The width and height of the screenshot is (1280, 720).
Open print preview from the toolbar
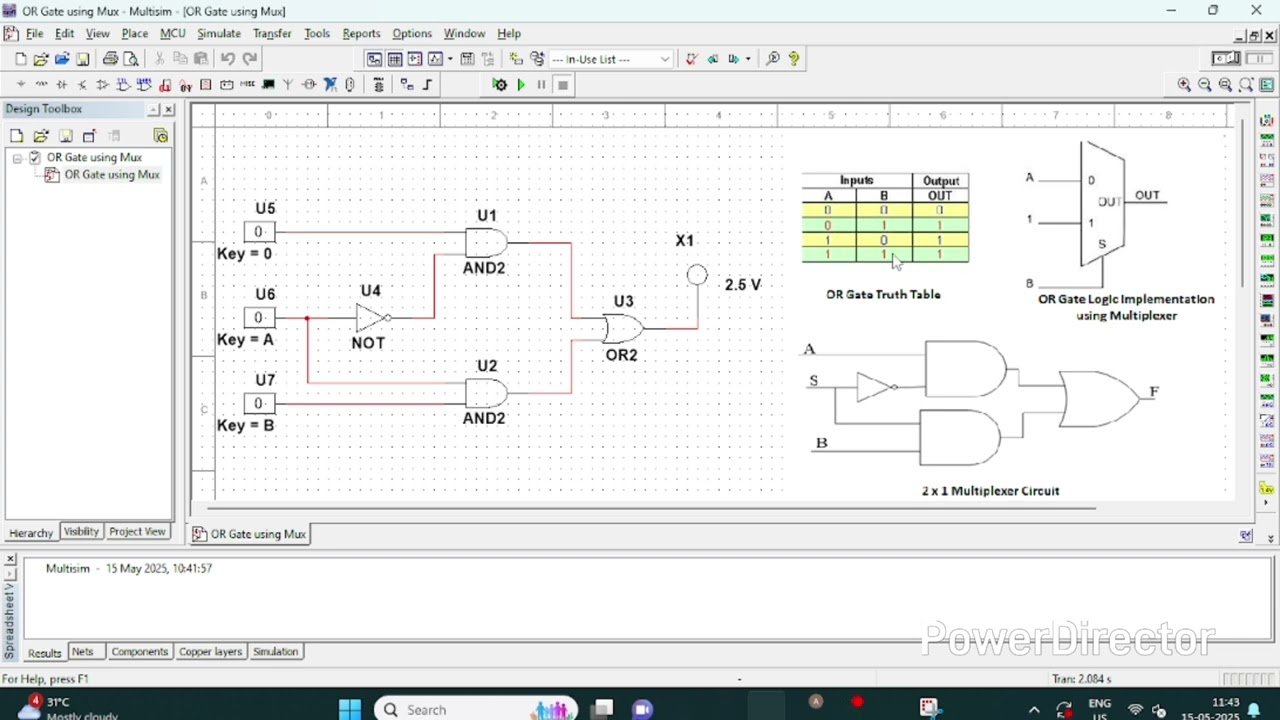point(130,59)
